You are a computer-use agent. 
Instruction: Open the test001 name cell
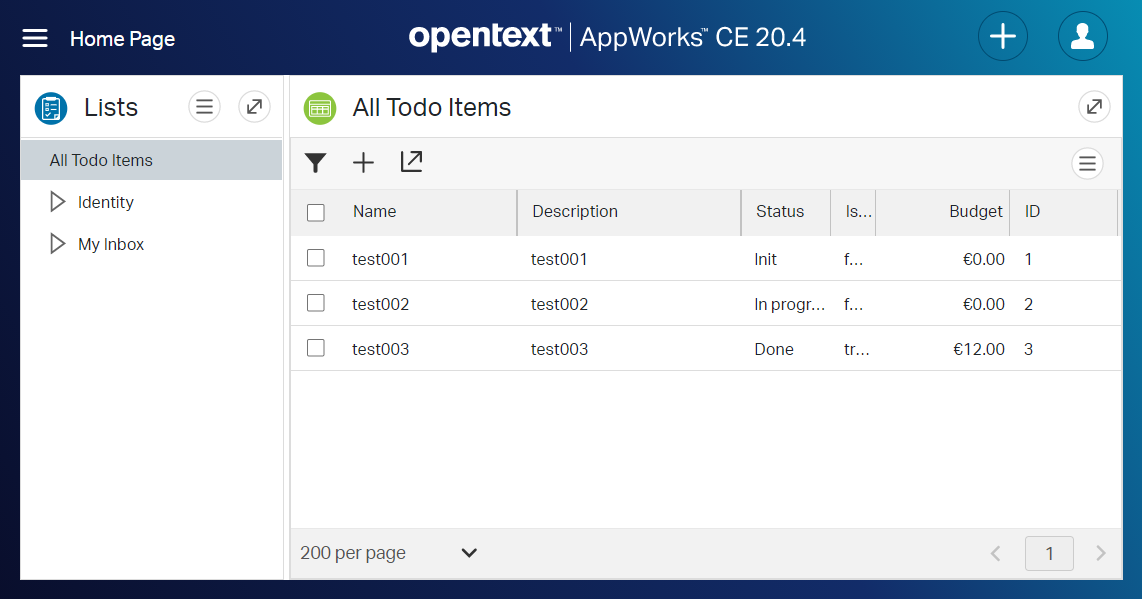point(380,259)
